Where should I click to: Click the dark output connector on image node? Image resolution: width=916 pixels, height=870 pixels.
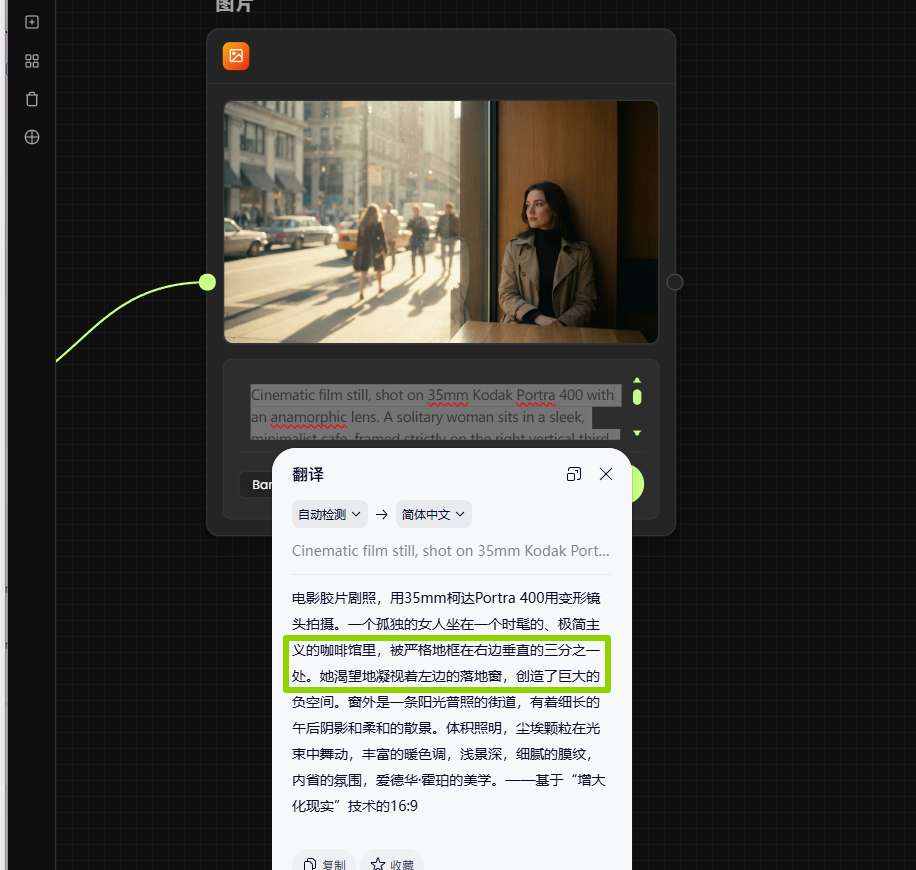(675, 282)
